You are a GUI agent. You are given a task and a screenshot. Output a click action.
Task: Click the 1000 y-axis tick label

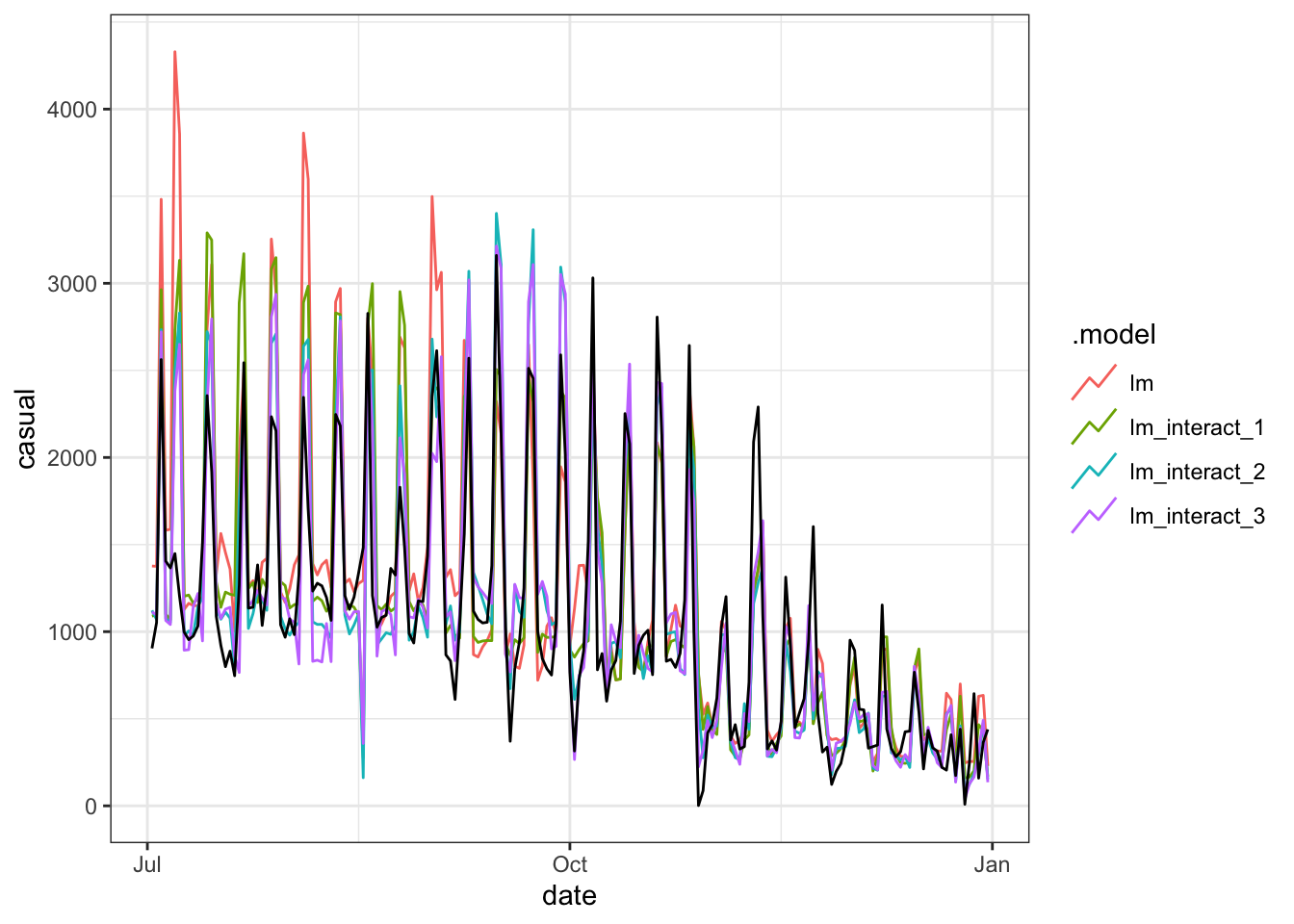click(72, 632)
